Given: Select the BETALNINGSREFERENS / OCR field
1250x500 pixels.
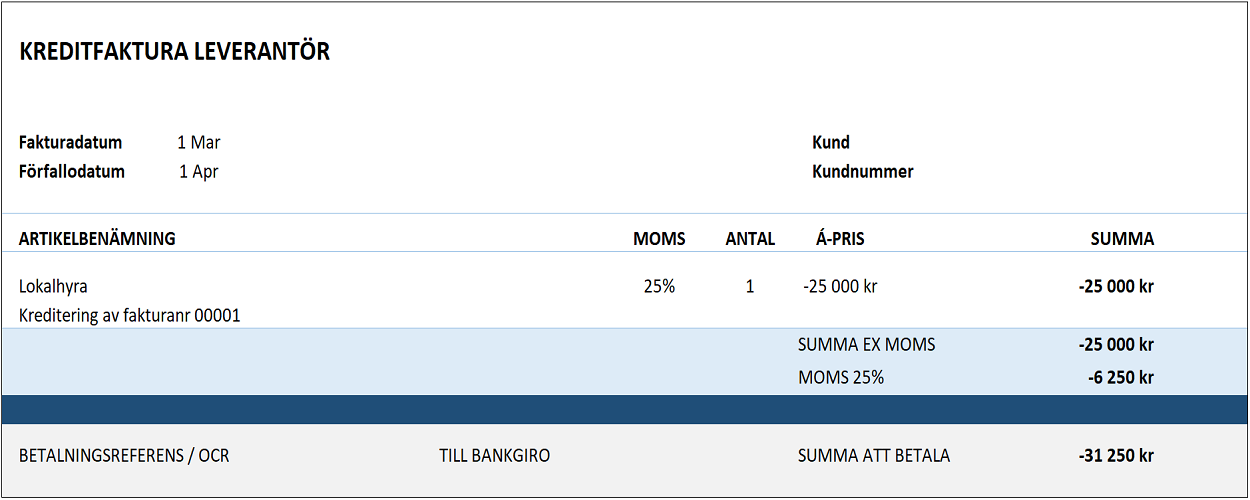Looking at the screenshot, I should (x=124, y=456).
